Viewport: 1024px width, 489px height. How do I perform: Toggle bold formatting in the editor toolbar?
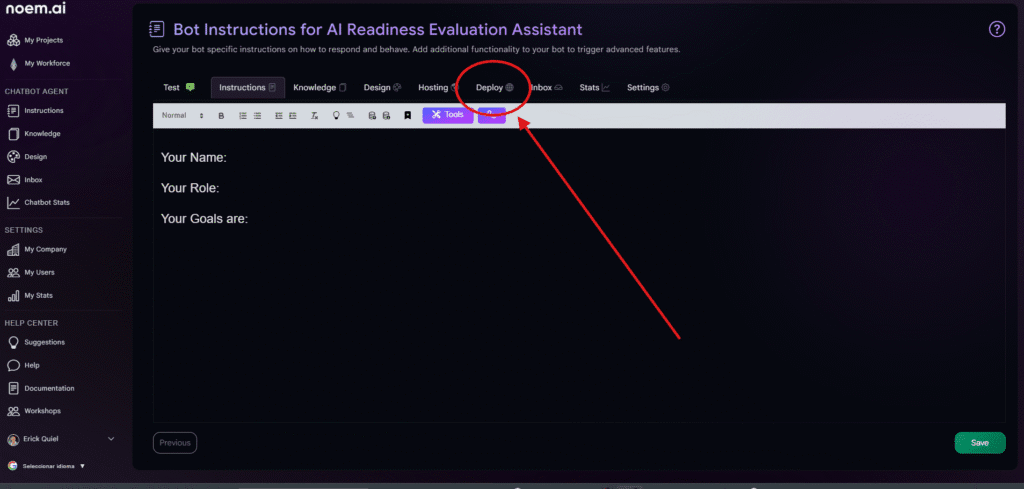pyautogui.click(x=221, y=116)
